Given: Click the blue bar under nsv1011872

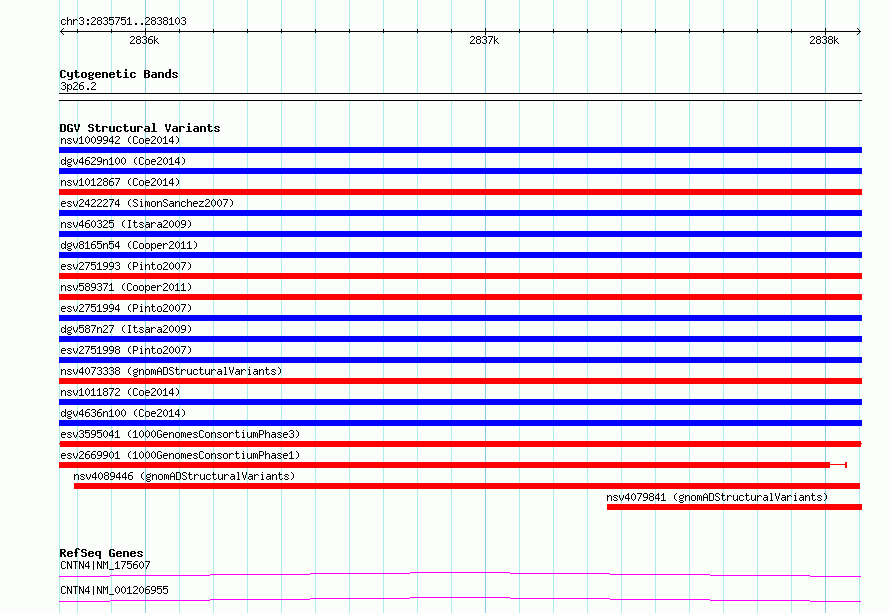Looking at the screenshot, I should (x=460, y=402).
